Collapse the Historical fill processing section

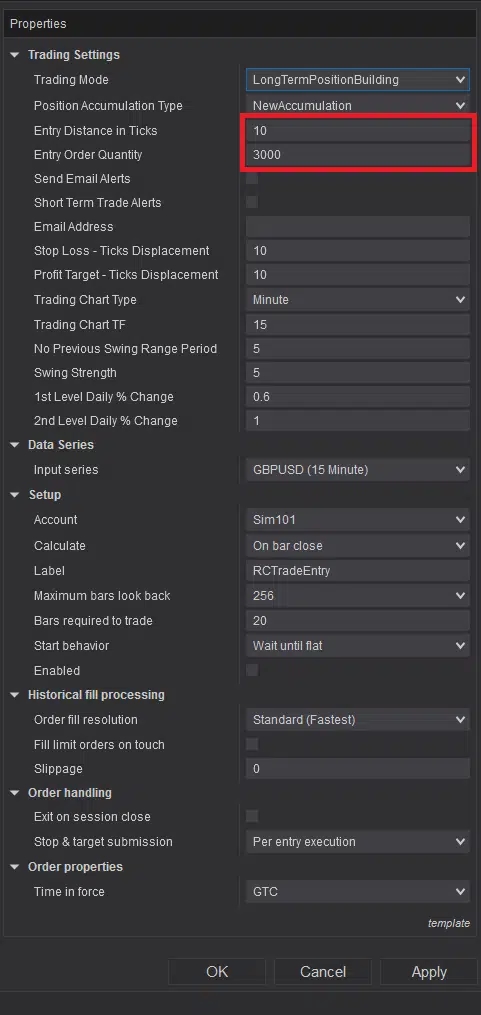point(15,695)
